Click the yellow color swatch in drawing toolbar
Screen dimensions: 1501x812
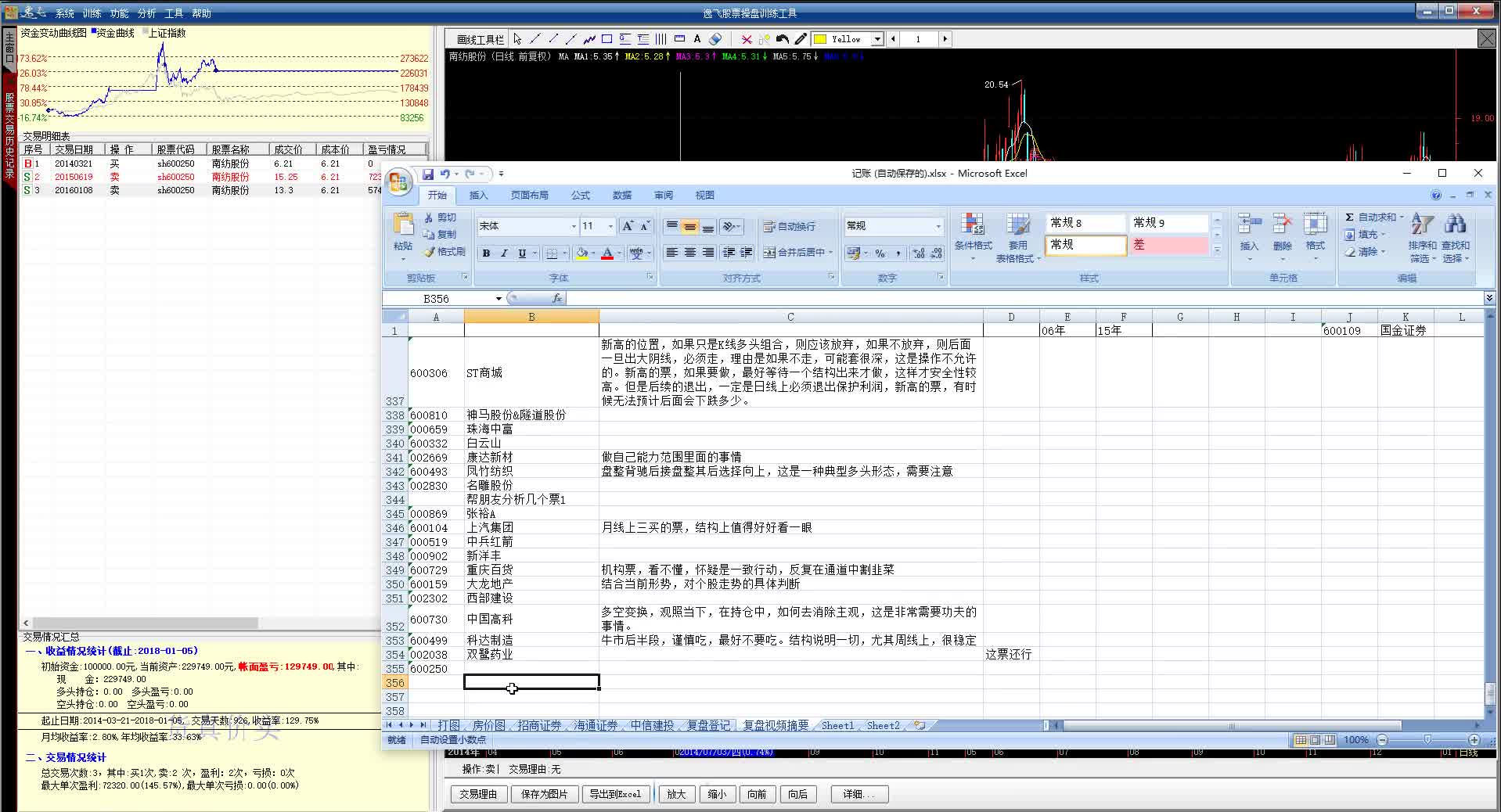820,39
